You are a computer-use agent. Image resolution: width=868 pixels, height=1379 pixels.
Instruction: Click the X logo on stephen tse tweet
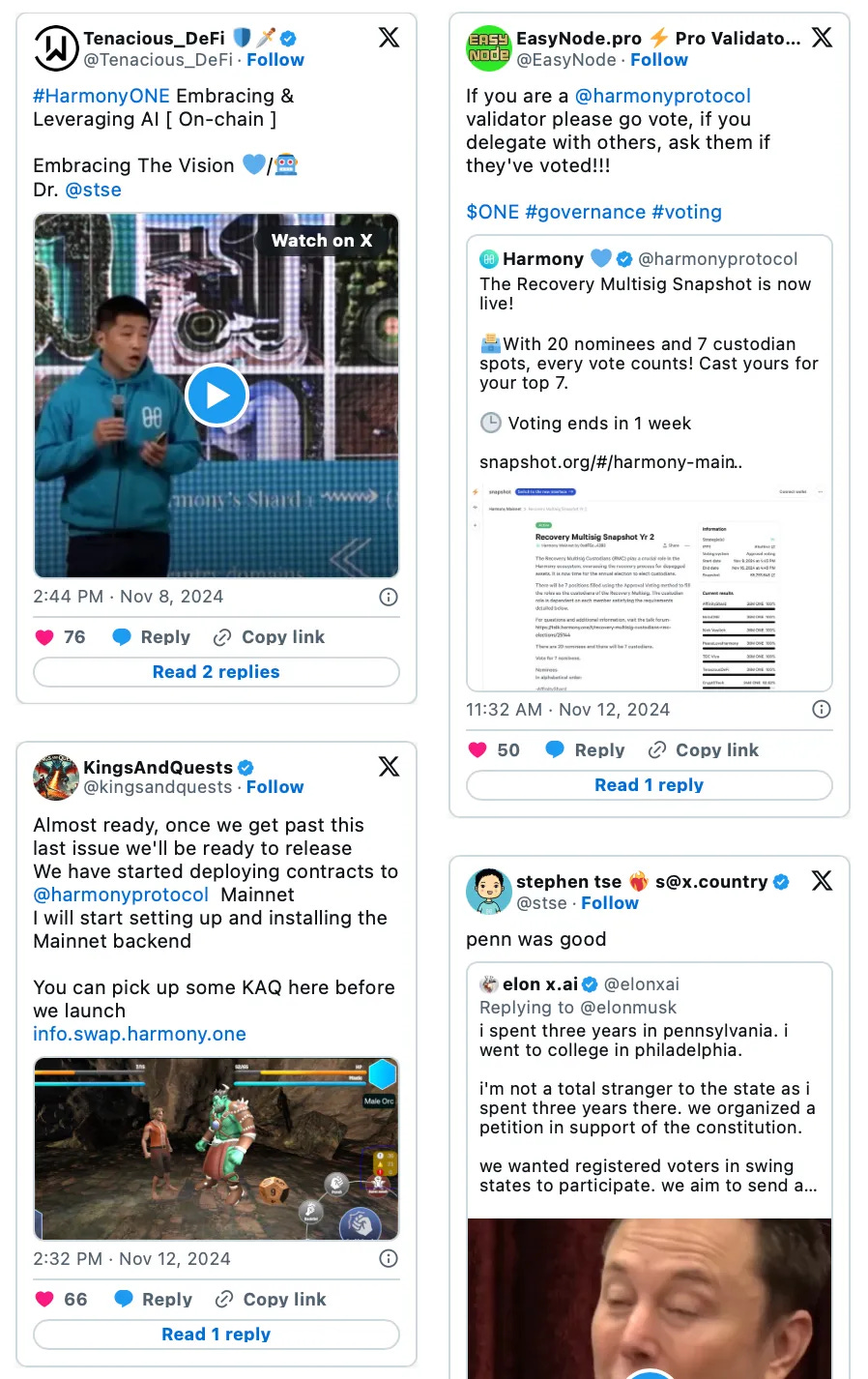pyautogui.click(x=822, y=880)
